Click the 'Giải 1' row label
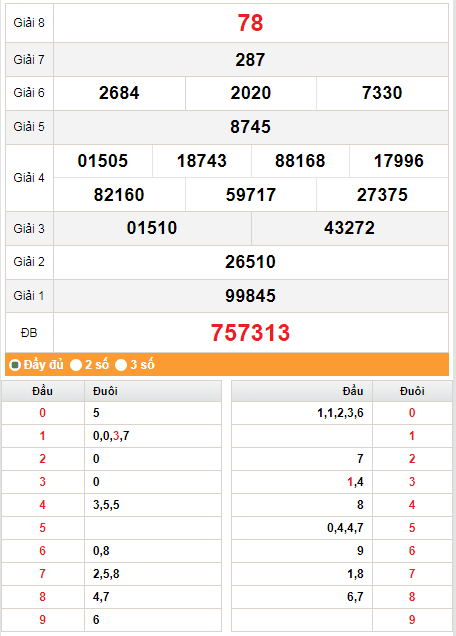The width and height of the screenshot is (456, 636). (29, 296)
